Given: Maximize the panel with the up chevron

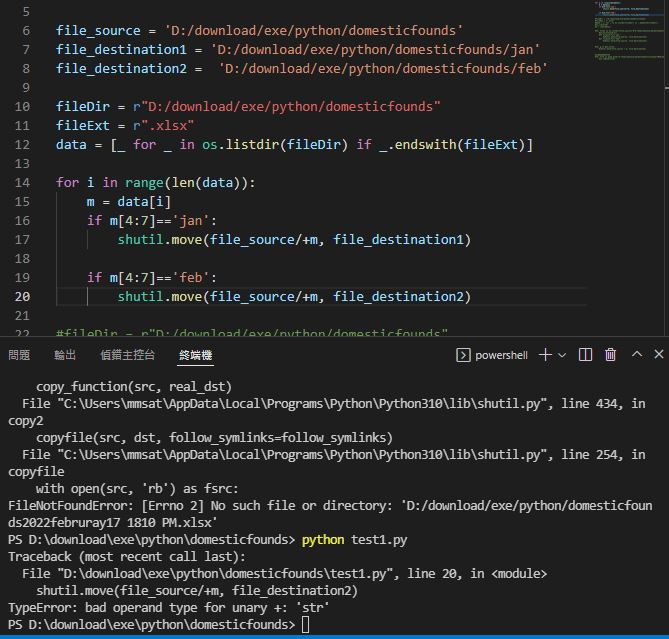Looking at the screenshot, I should click(x=637, y=354).
